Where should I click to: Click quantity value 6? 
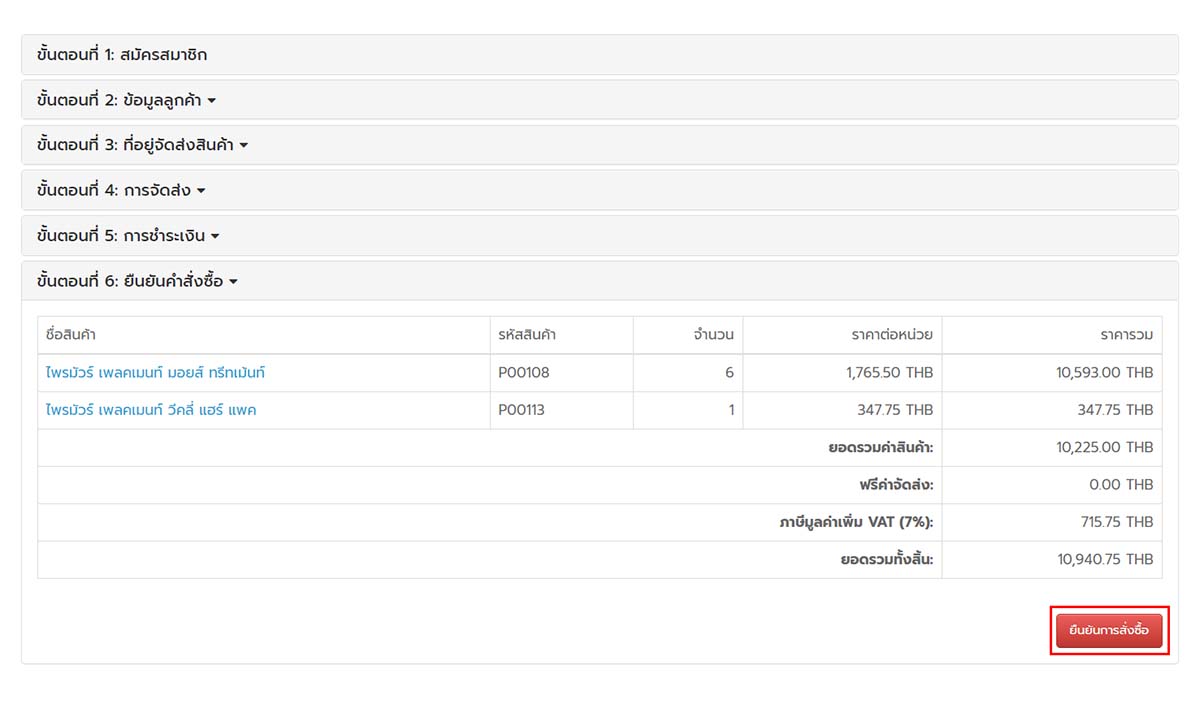coord(729,373)
